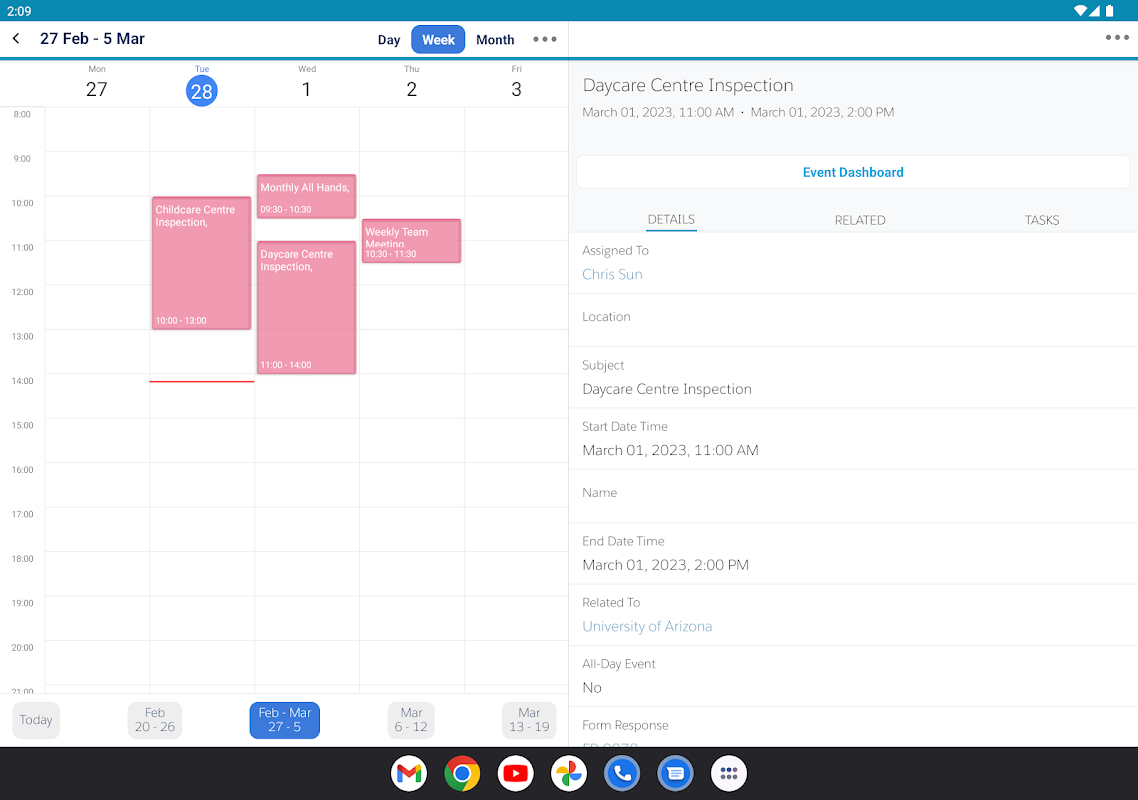
Task: Tap End Date Time value 2:00 PM
Action: (x=666, y=565)
